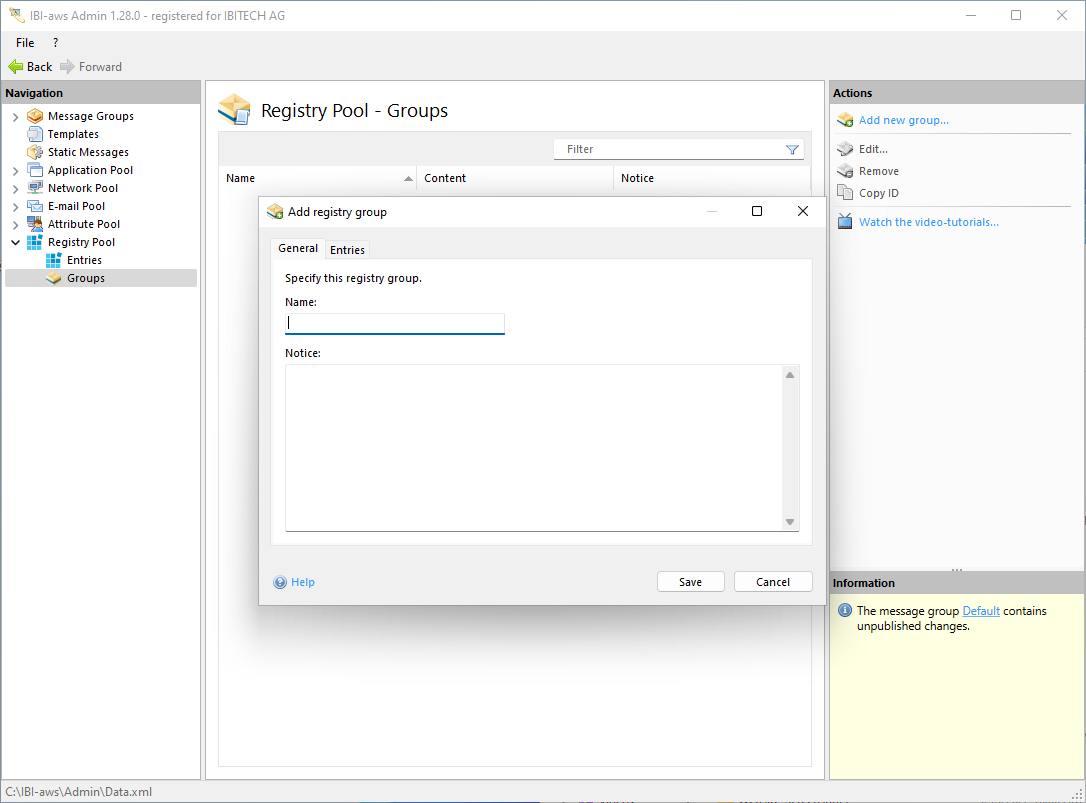The width and height of the screenshot is (1086, 803).
Task: Select the Entries icon under Registry Pool
Action: pyautogui.click(x=54, y=260)
